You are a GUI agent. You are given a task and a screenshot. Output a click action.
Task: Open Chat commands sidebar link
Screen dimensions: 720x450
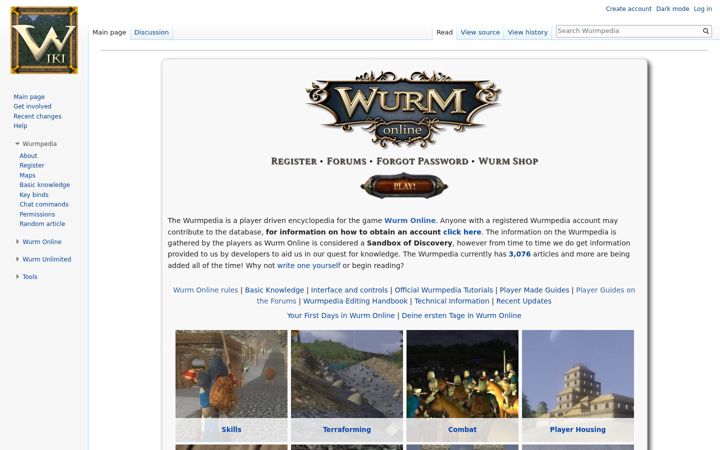click(x=44, y=204)
